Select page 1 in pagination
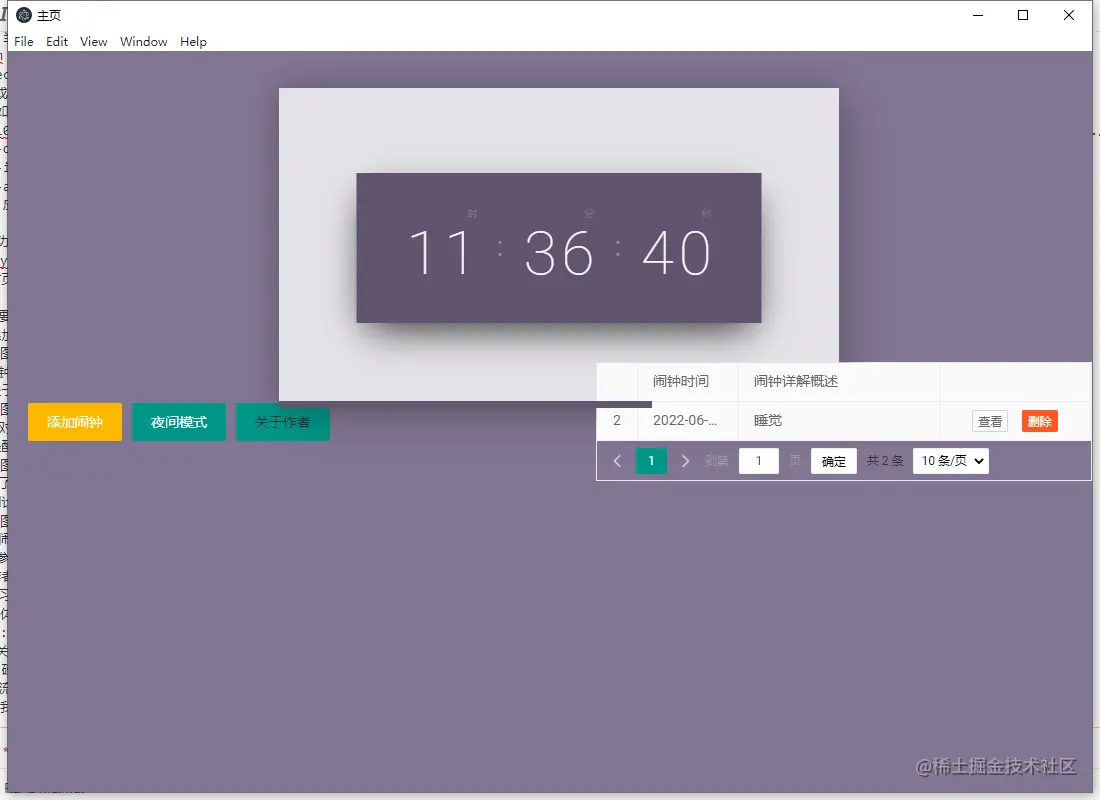The width and height of the screenshot is (1100, 800). pyautogui.click(x=651, y=461)
